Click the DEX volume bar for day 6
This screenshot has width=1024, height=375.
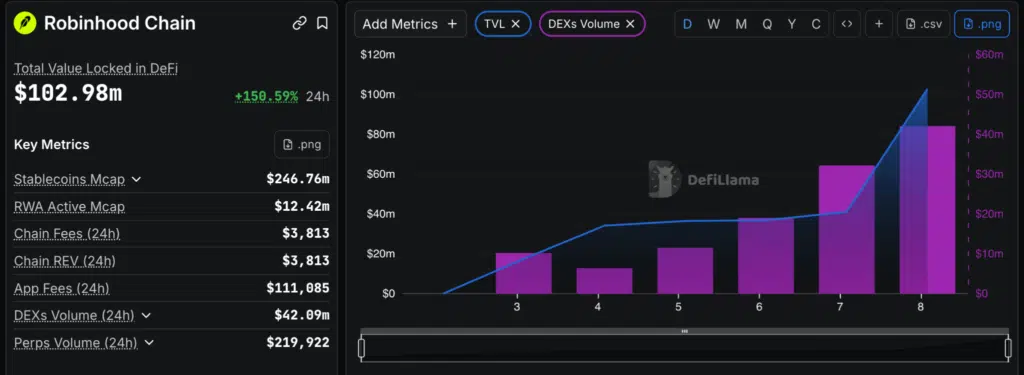click(766, 256)
